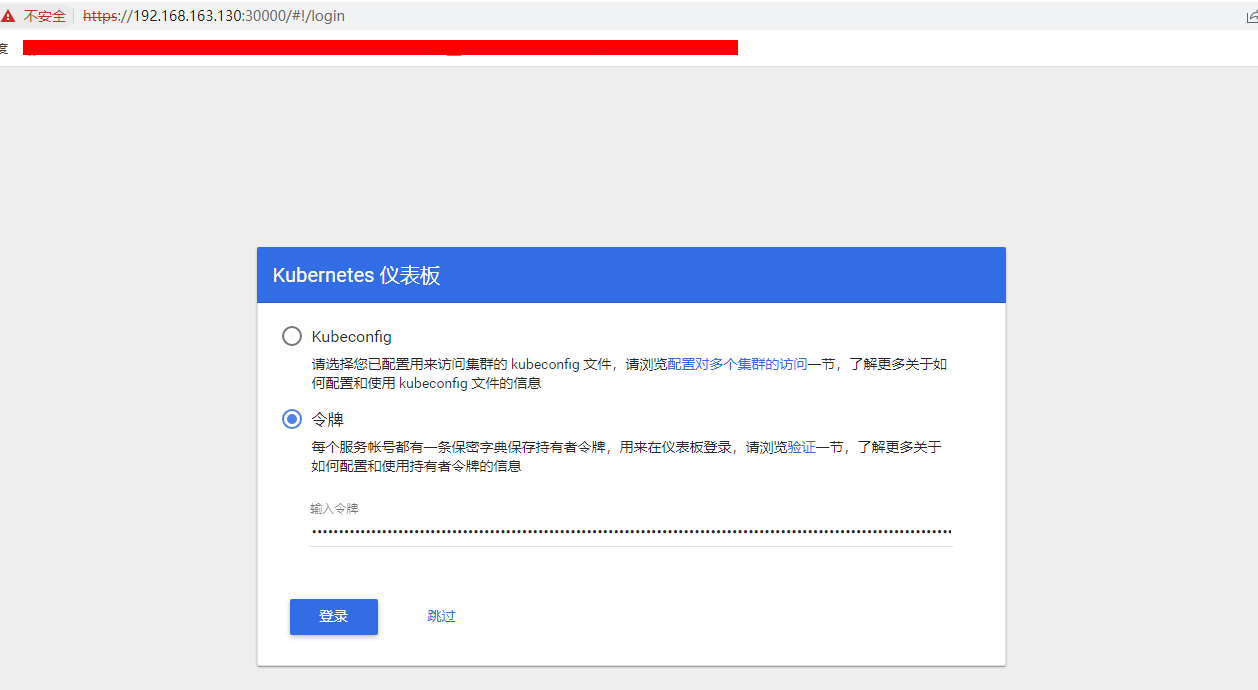Click the insecure connection warning icon
This screenshot has height=690, width=1258.
pyautogui.click(x=8, y=16)
